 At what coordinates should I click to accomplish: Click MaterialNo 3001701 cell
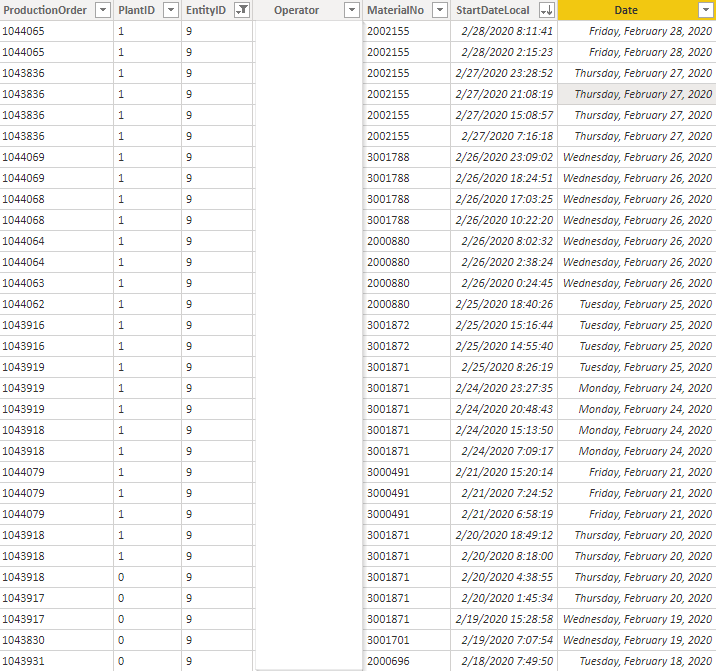[406, 640]
